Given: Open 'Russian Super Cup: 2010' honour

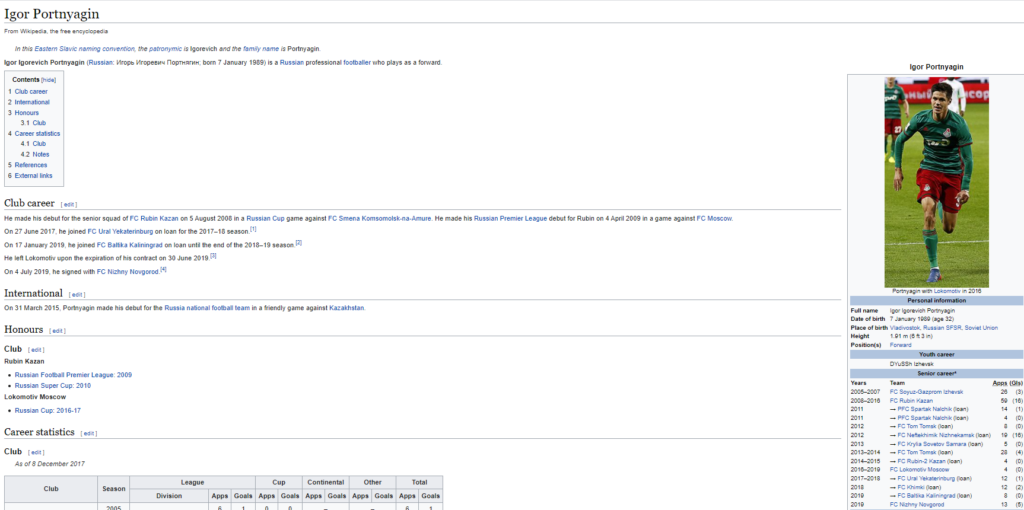Looking at the screenshot, I should pyautogui.click(x=53, y=386).
